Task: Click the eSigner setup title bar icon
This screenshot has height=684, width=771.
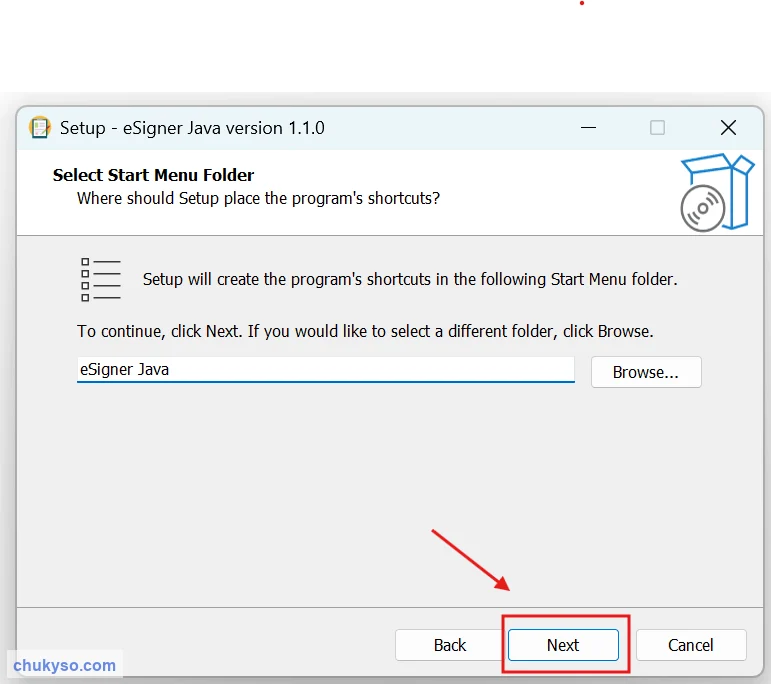Action: click(40, 128)
